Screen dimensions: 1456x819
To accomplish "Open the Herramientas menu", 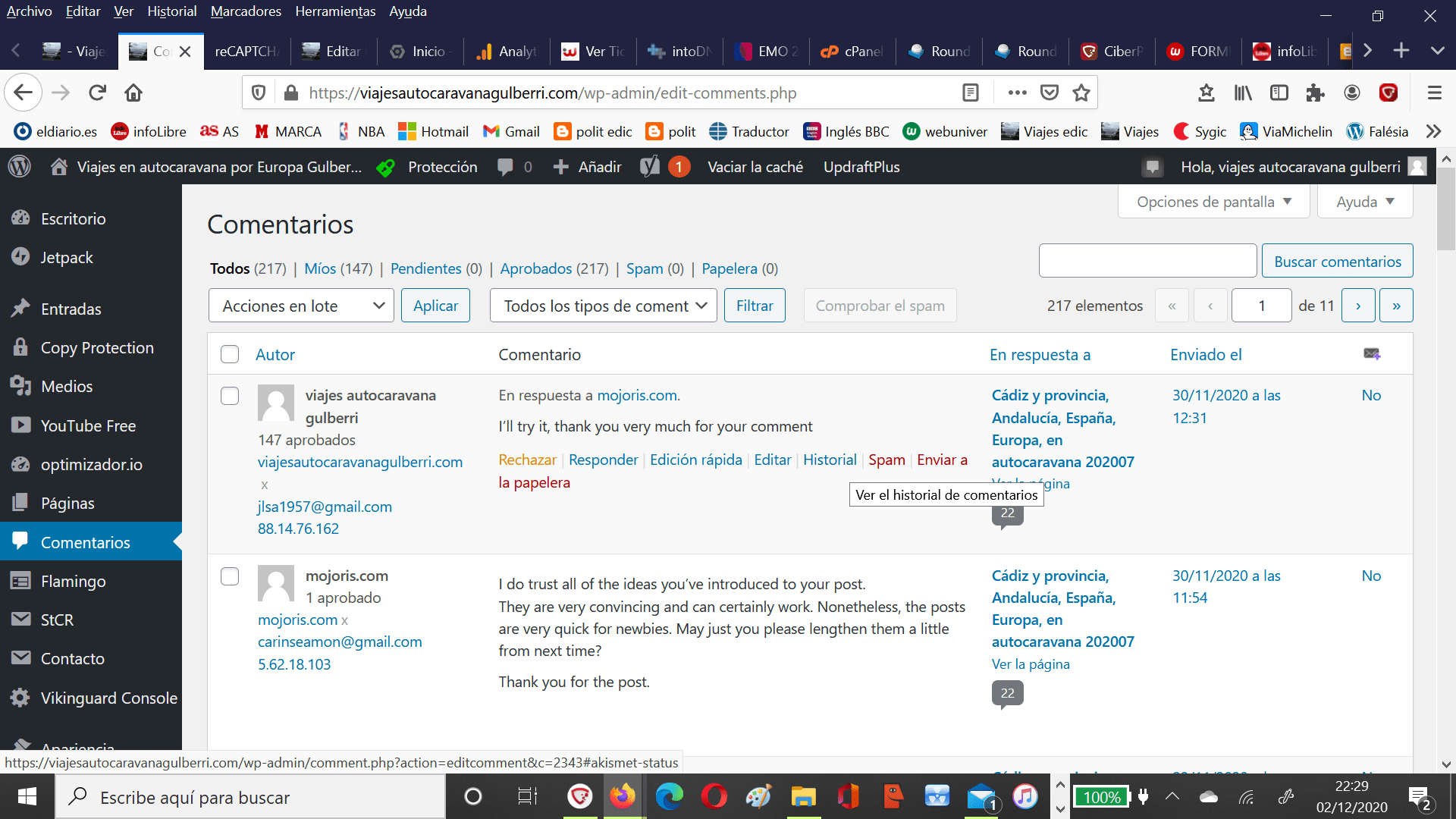I will click(x=335, y=11).
